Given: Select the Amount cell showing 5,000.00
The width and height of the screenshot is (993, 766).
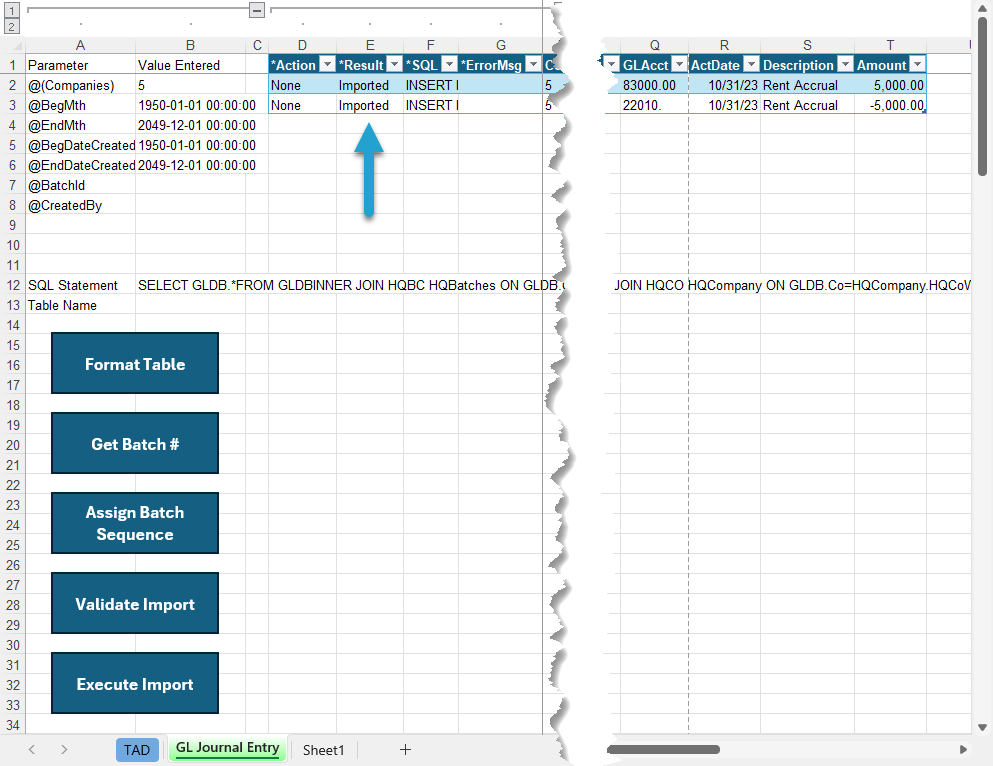Looking at the screenshot, I should coord(890,85).
